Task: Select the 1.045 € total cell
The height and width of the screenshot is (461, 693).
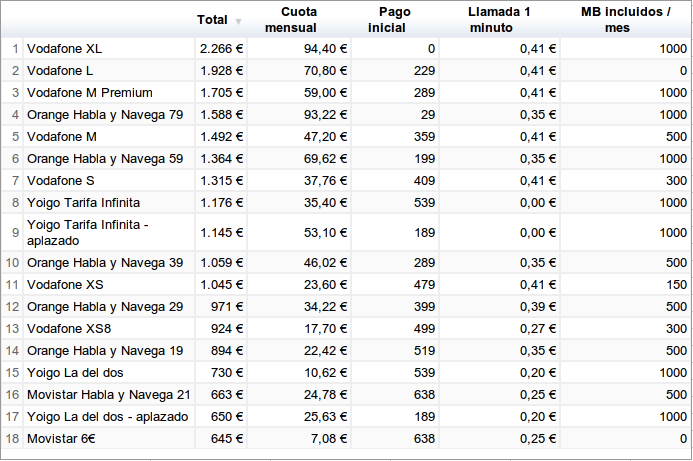Action: [221, 285]
